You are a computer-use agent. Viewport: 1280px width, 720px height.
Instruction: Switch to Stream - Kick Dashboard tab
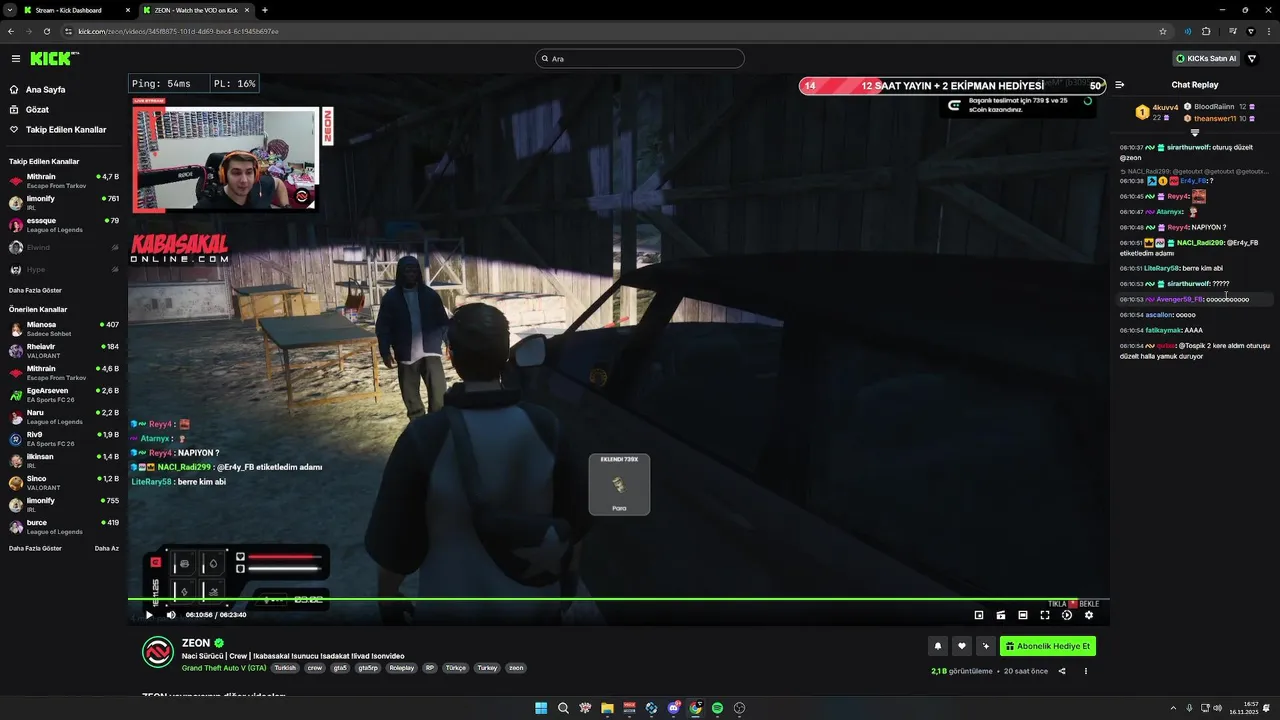(x=68, y=10)
